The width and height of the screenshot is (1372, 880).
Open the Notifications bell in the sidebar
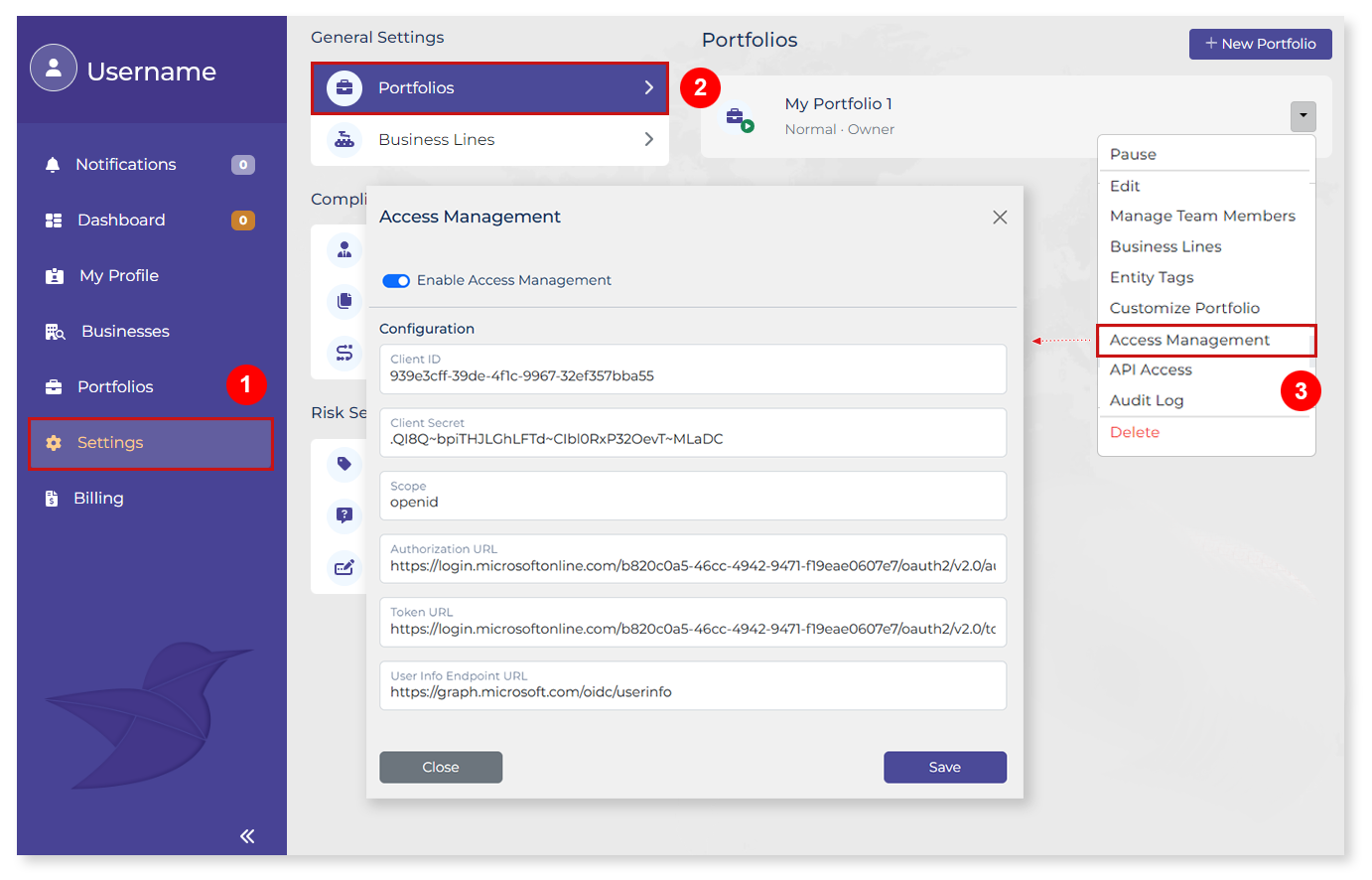125,164
